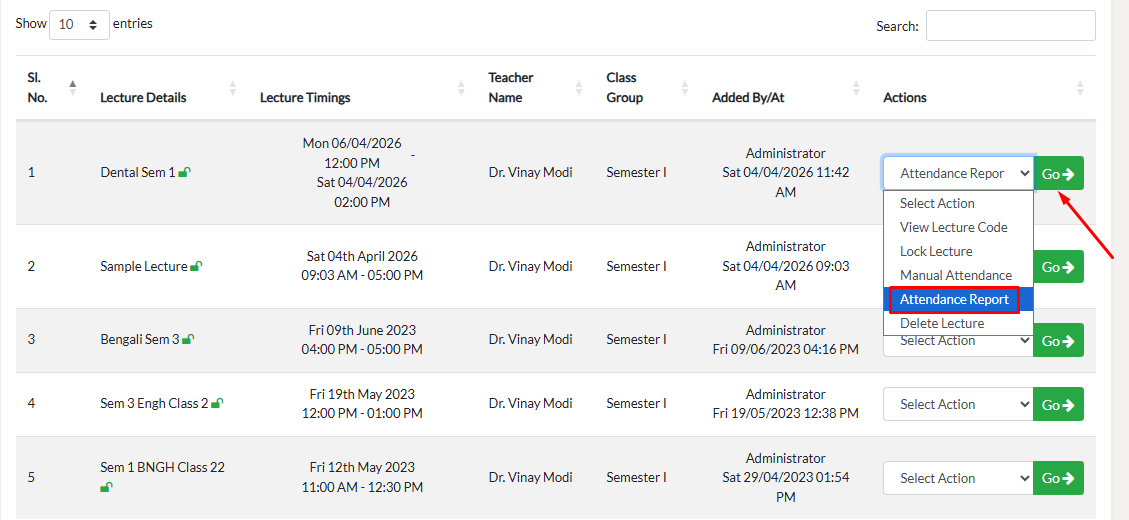Choose Attendance Report from the dropdown list
The width and height of the screenshot is (1129, 520).
pos(954,299)
